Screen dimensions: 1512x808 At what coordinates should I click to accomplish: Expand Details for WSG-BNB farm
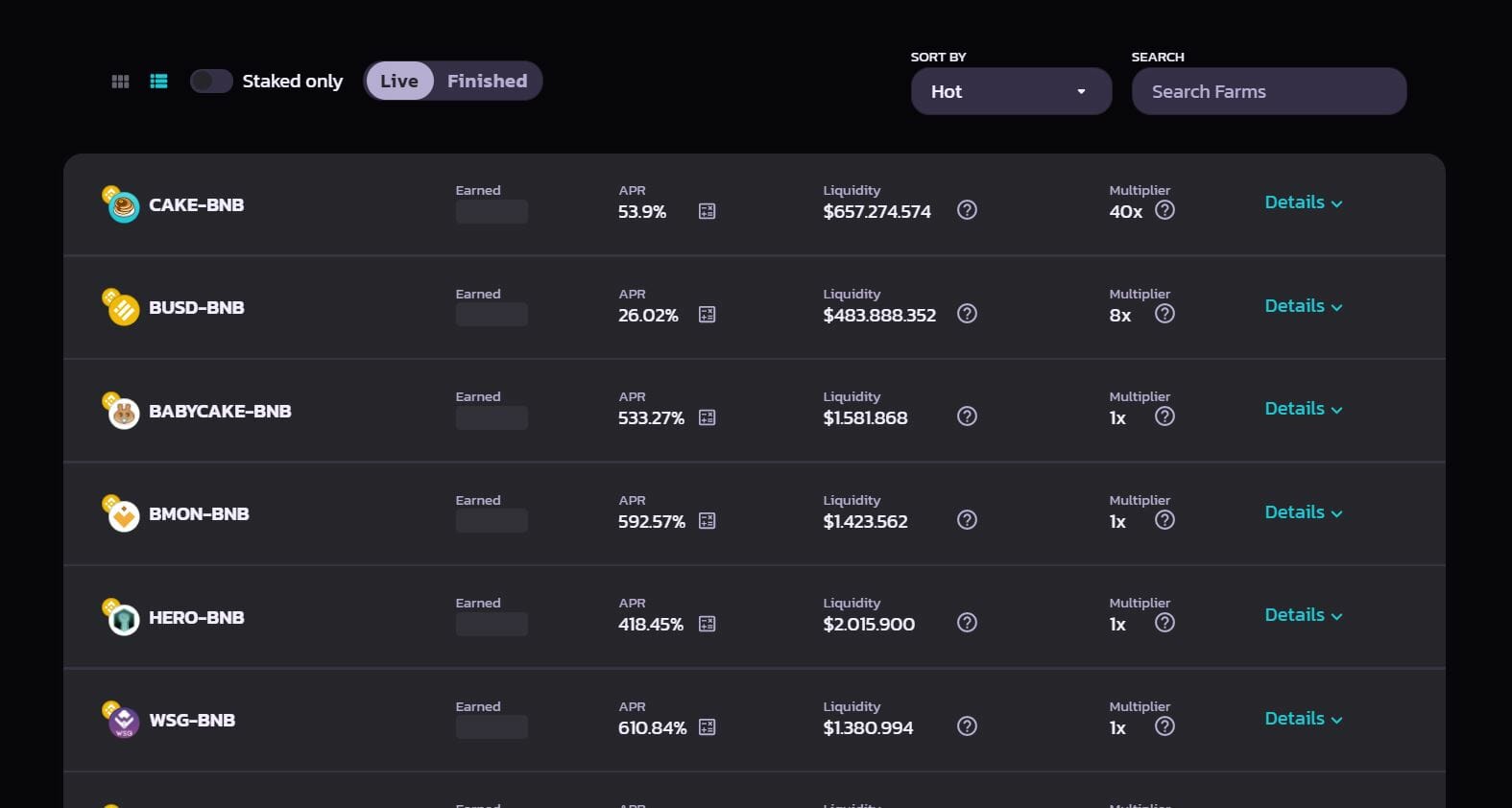1304,719
